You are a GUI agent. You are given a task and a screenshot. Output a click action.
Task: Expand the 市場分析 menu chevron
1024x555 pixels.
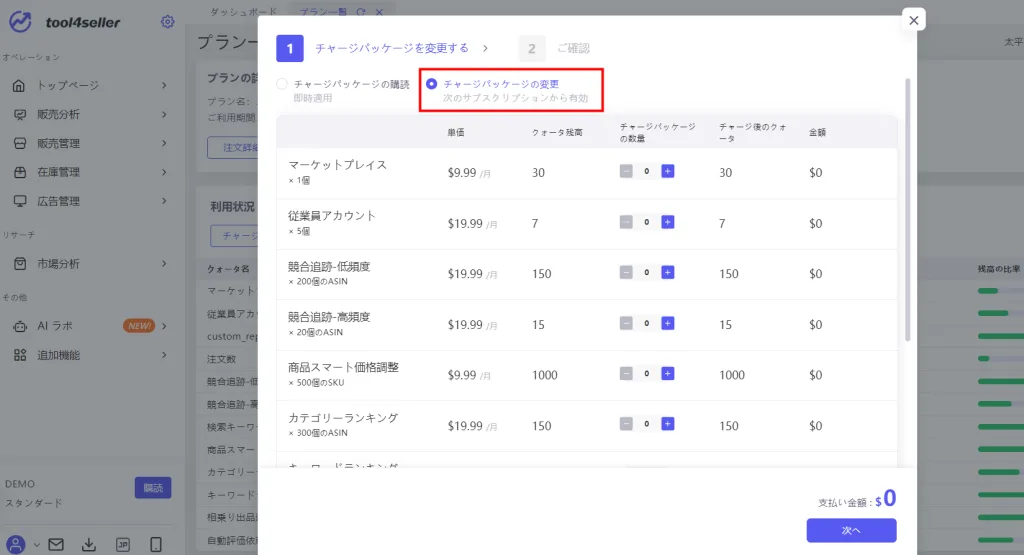click(164, 264)
